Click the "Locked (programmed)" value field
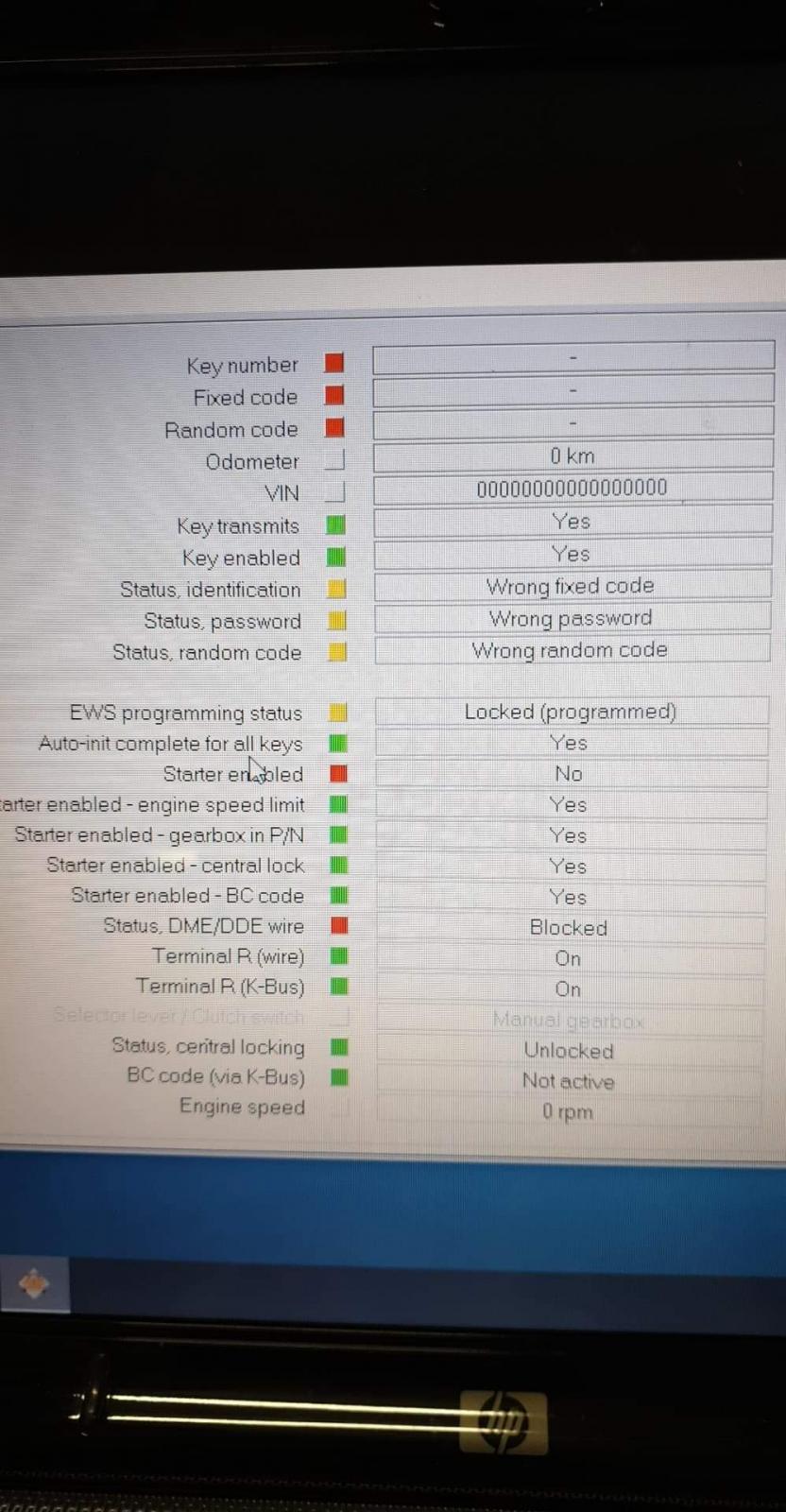Screen dimensions: 786x1512 pos(571,712)
